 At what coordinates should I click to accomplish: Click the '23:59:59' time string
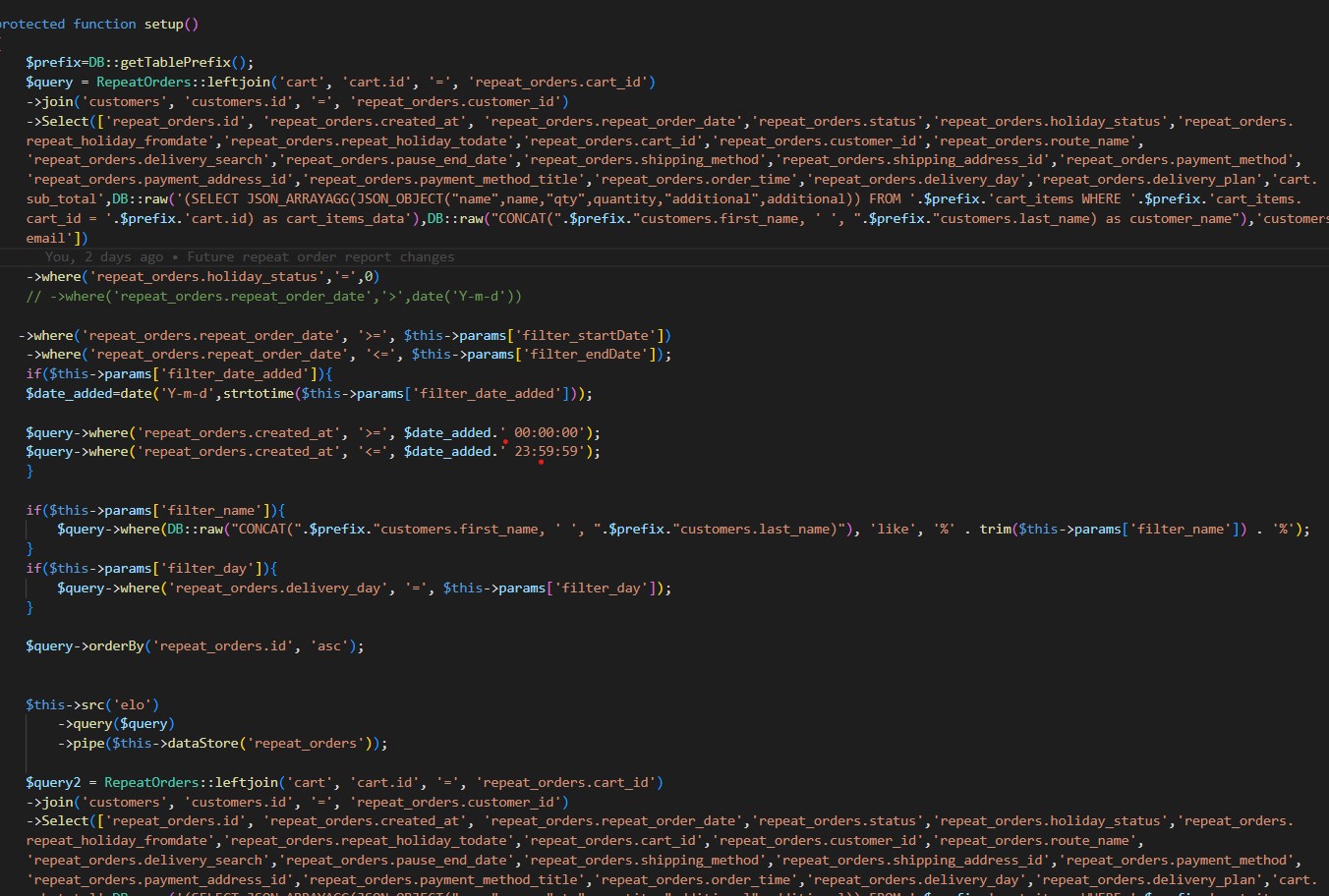[547, 452]
